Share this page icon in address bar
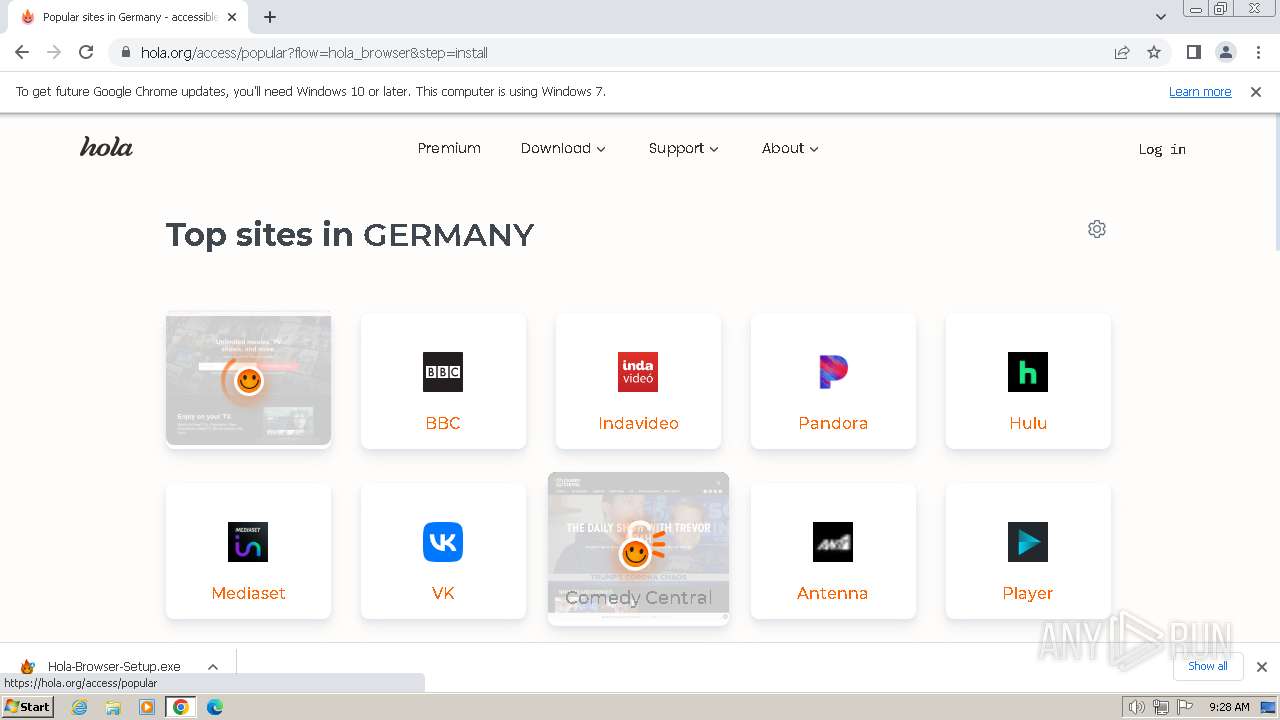The width and height of the screenshot is (1280, 720). [1122, 52]
